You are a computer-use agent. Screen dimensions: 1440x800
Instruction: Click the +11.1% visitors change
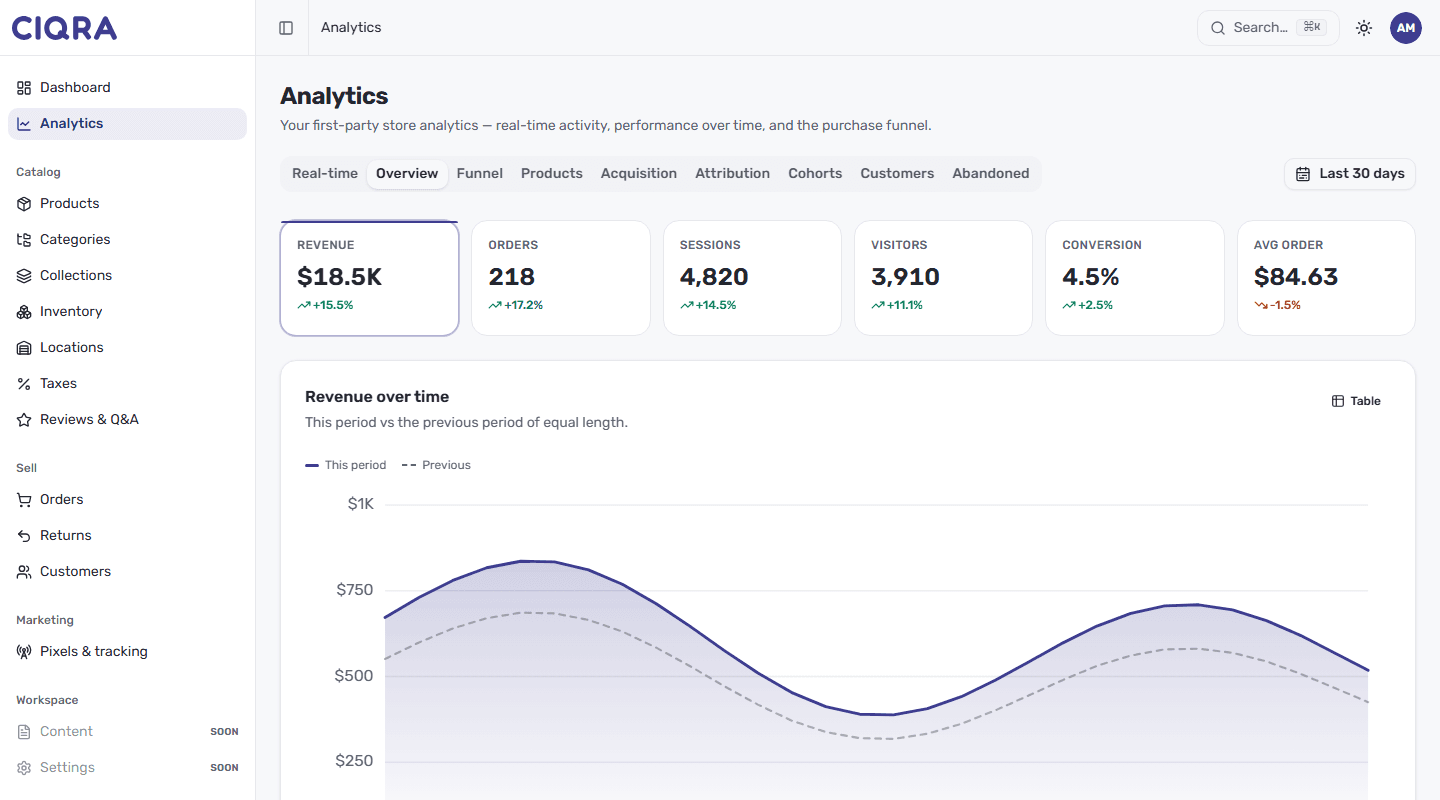pos(905,305)
